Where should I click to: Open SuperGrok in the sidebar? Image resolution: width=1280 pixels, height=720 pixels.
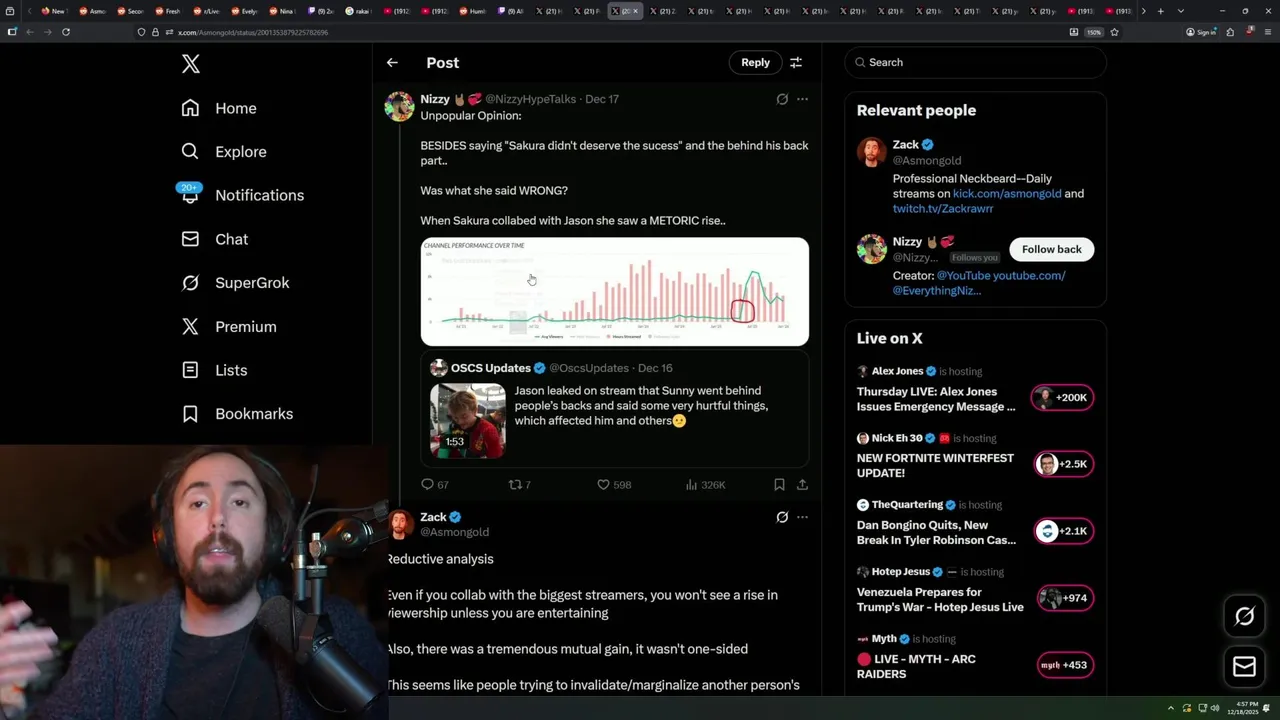(x=235, y=283)
